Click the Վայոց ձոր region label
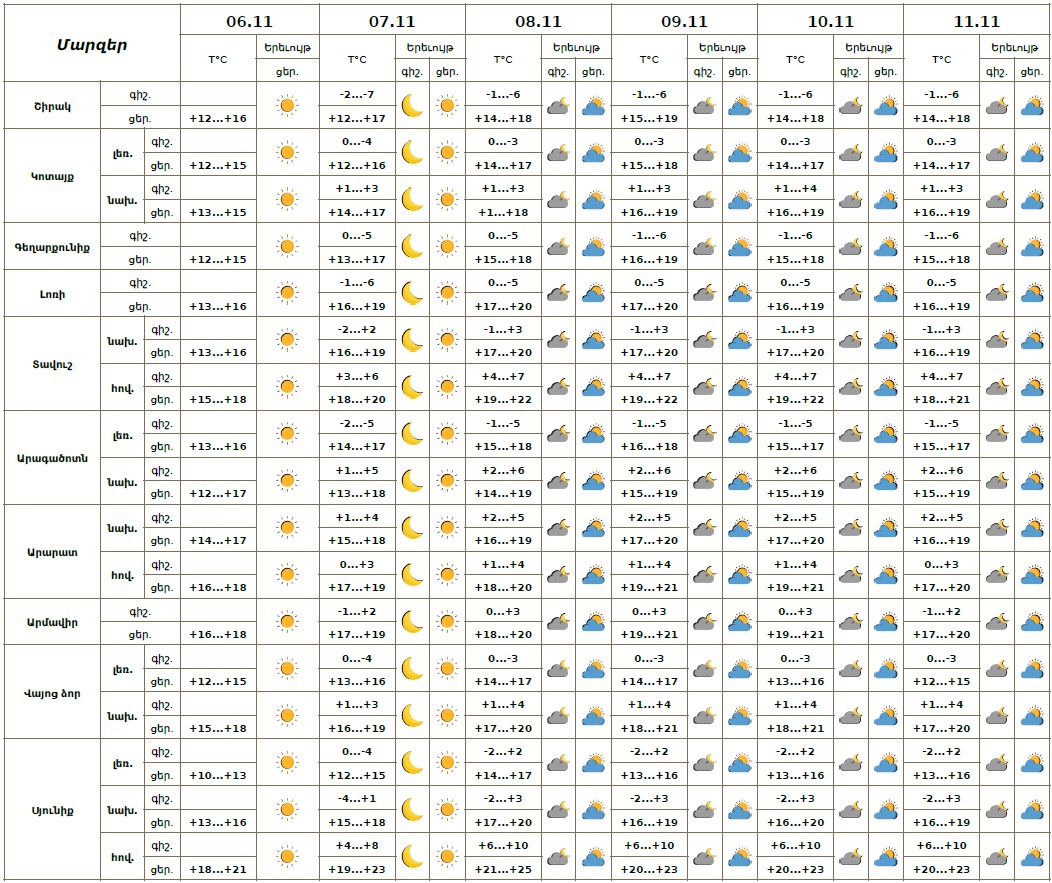The width and height of the screenshot is (1052, 883). point(52,692)
